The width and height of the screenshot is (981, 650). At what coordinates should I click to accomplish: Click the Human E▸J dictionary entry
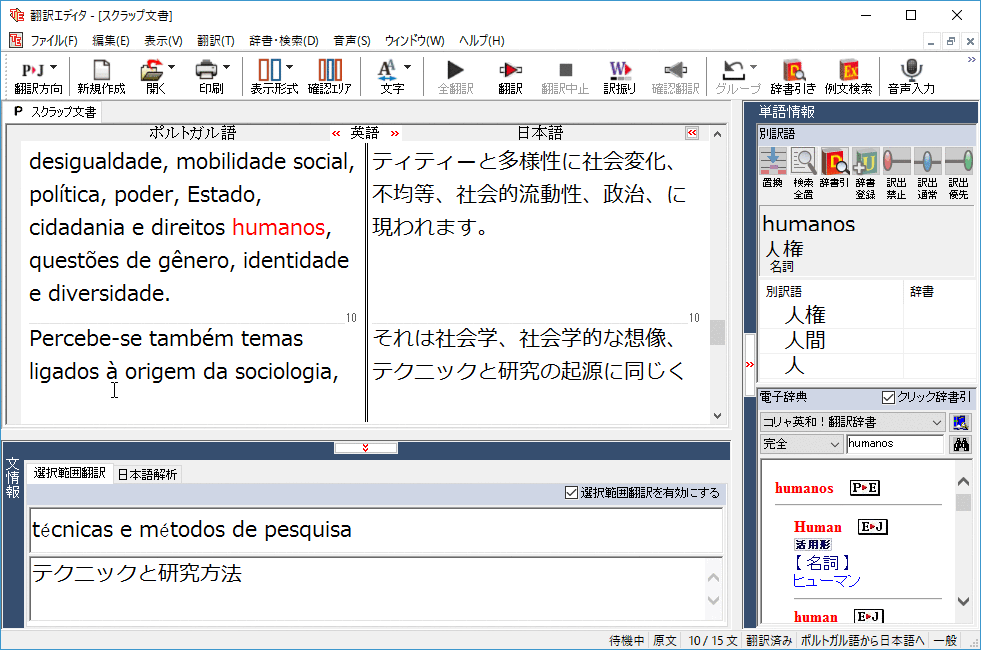pyautogui.click(x=841, y=527)
